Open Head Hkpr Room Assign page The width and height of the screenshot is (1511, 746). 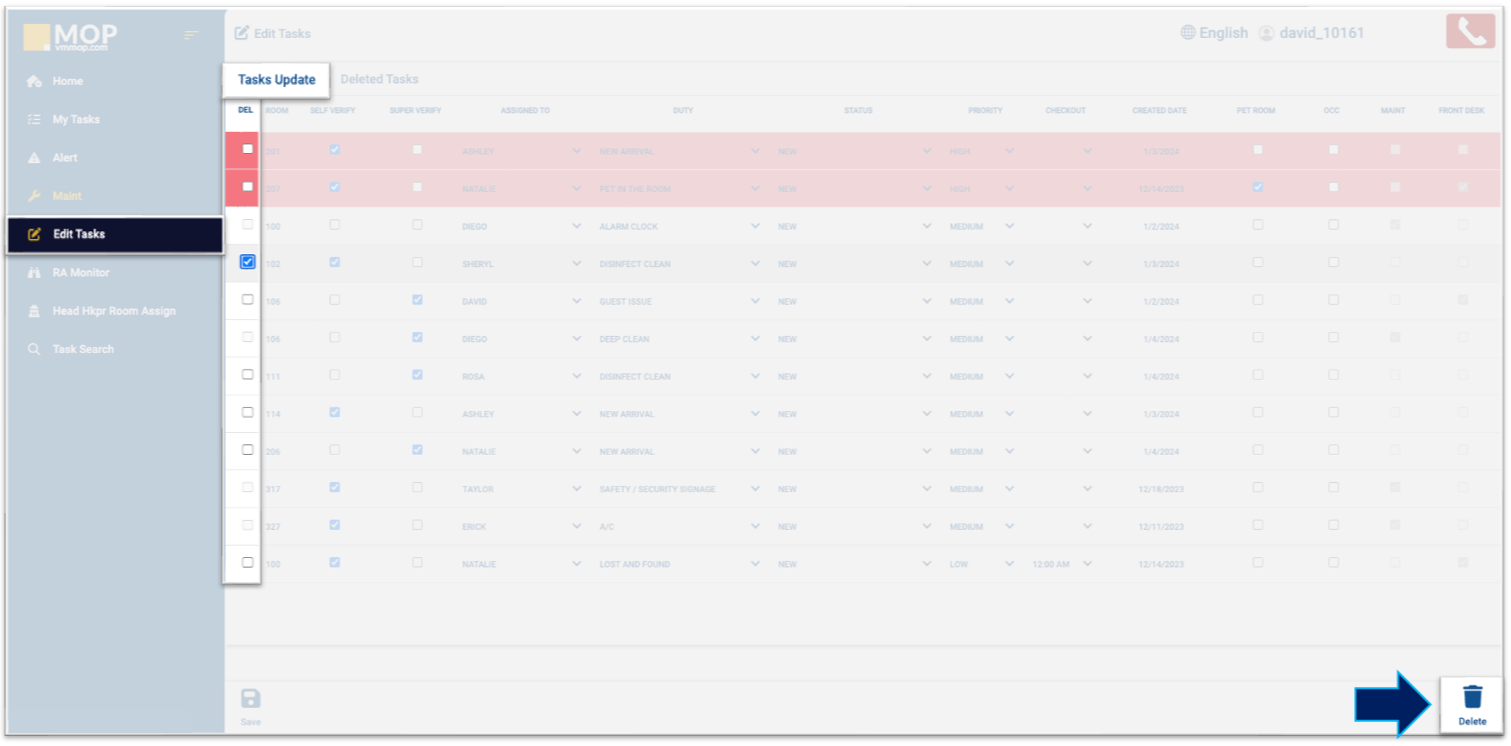coord(113,311)
